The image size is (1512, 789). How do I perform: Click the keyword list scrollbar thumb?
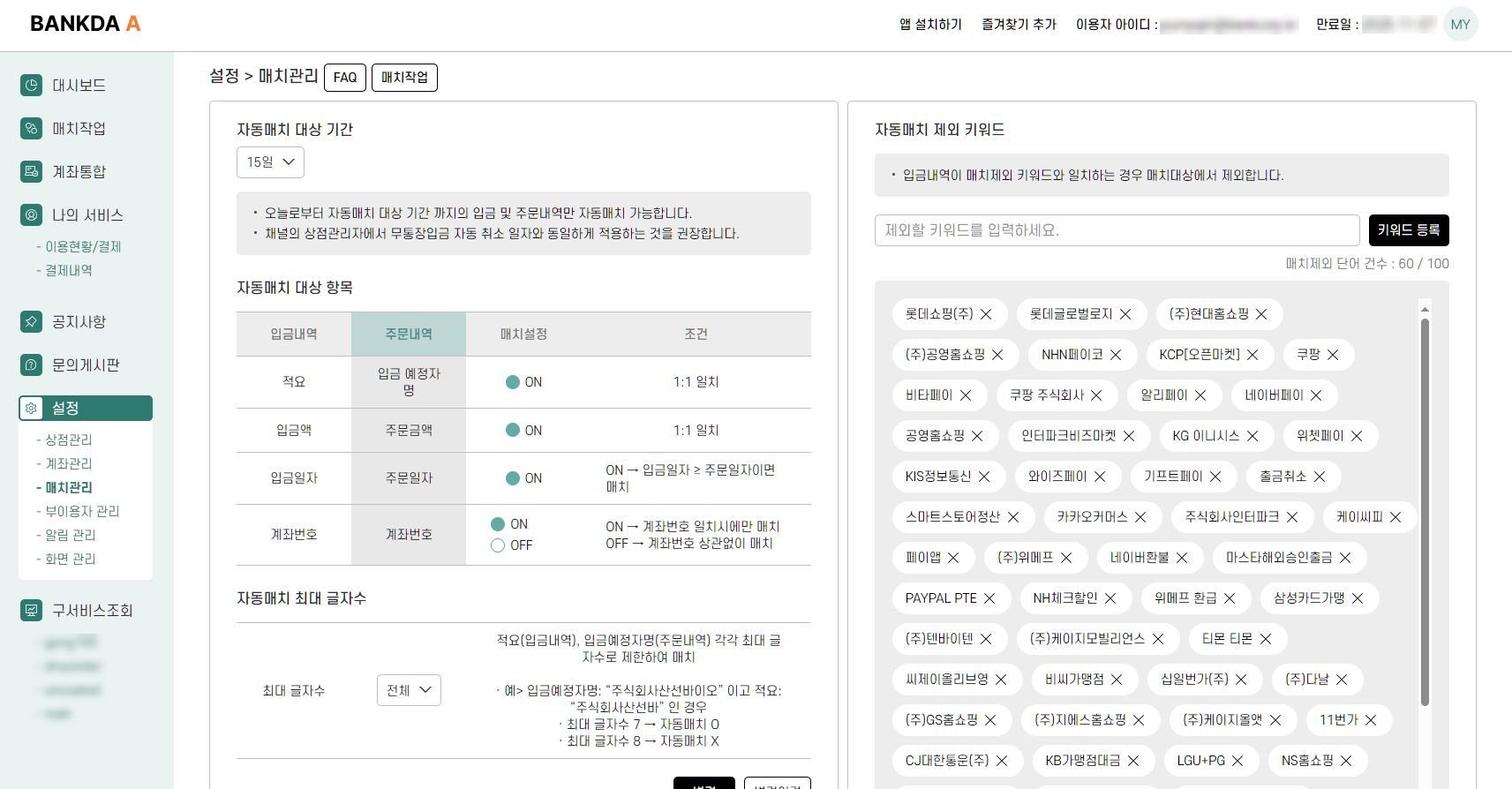point(1425,512)
